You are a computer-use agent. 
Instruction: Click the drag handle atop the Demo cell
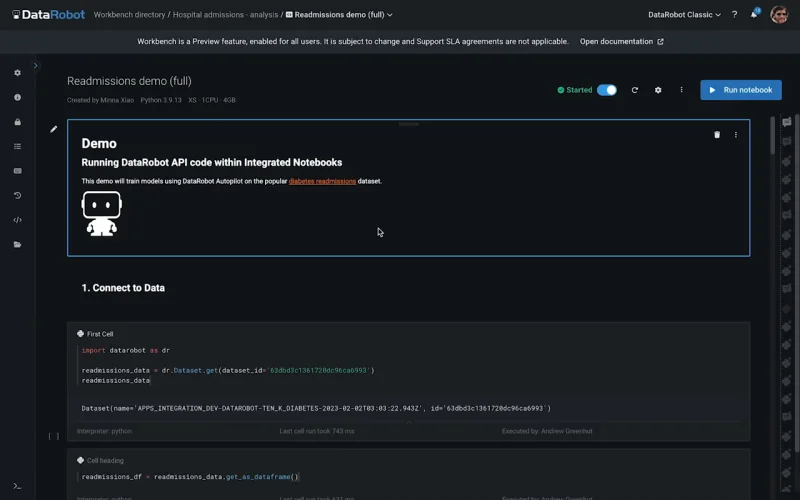click(x=409, y=124)
